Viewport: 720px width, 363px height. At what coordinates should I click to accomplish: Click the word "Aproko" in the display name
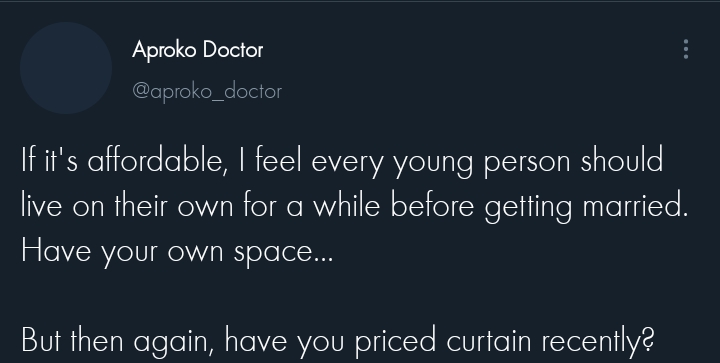click(x=164, y=50)
